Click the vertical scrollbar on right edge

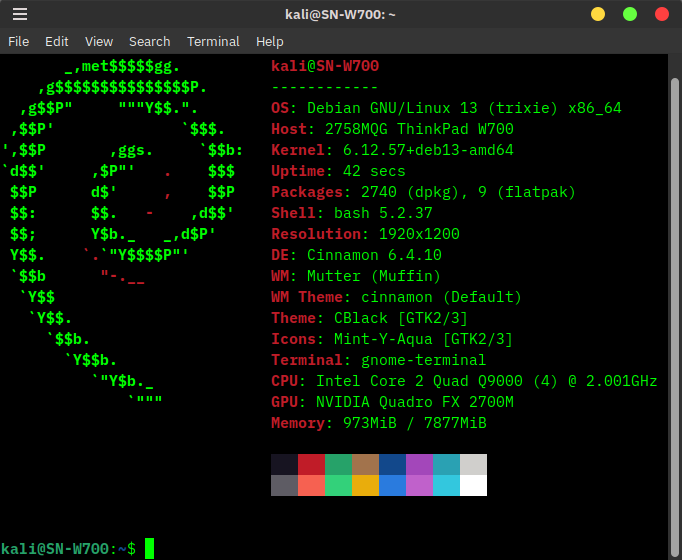pos(676,300)
